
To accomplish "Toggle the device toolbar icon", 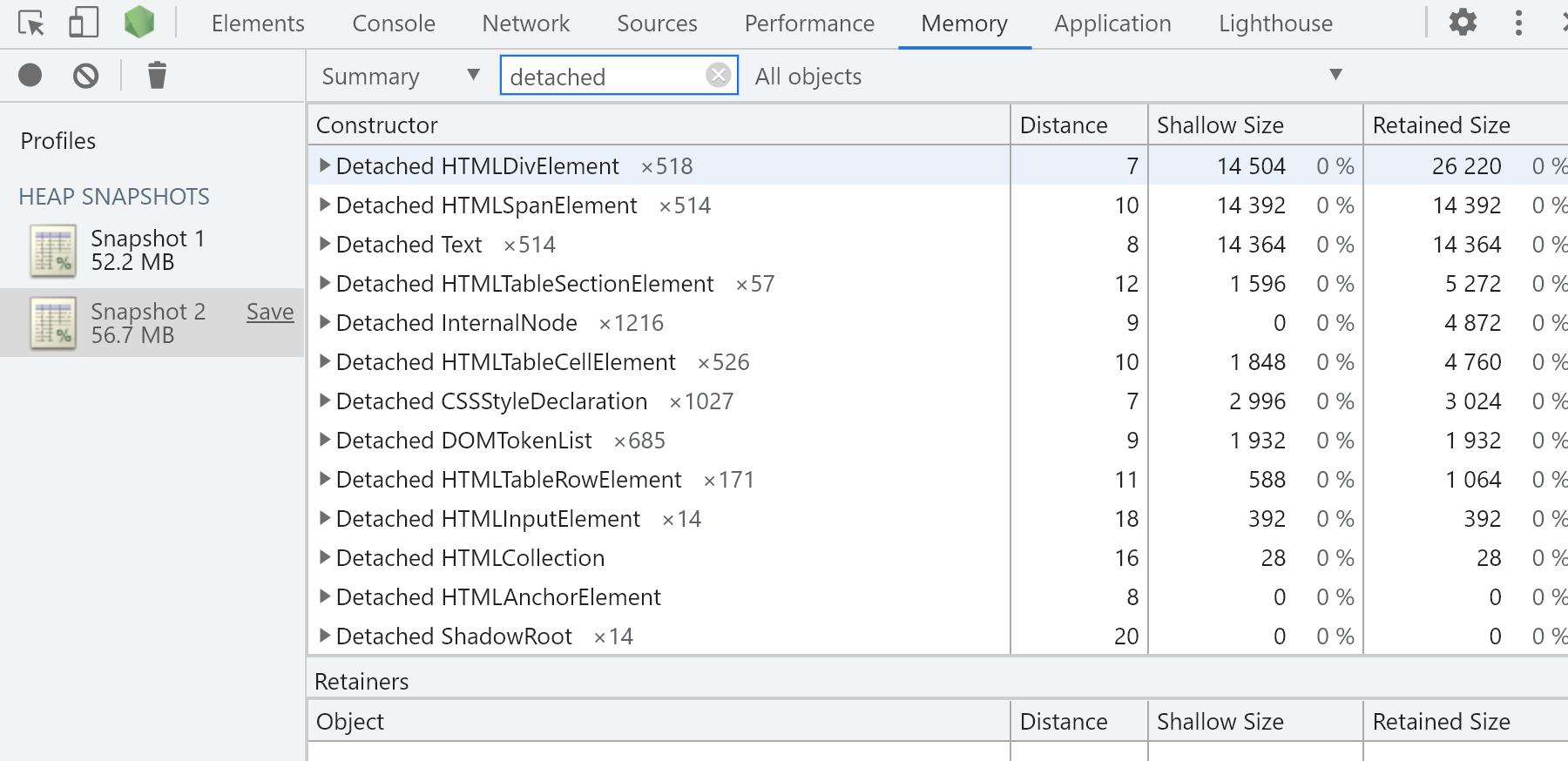I will coord(84,24).
